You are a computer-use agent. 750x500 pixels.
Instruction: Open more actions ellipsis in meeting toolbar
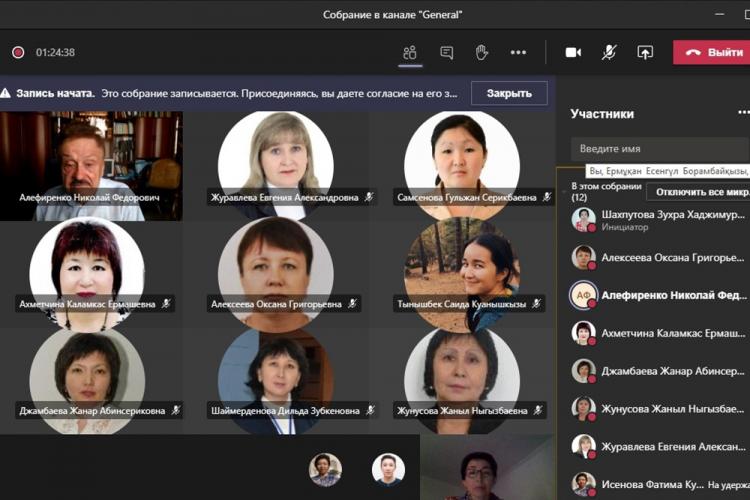pos(518,52)
